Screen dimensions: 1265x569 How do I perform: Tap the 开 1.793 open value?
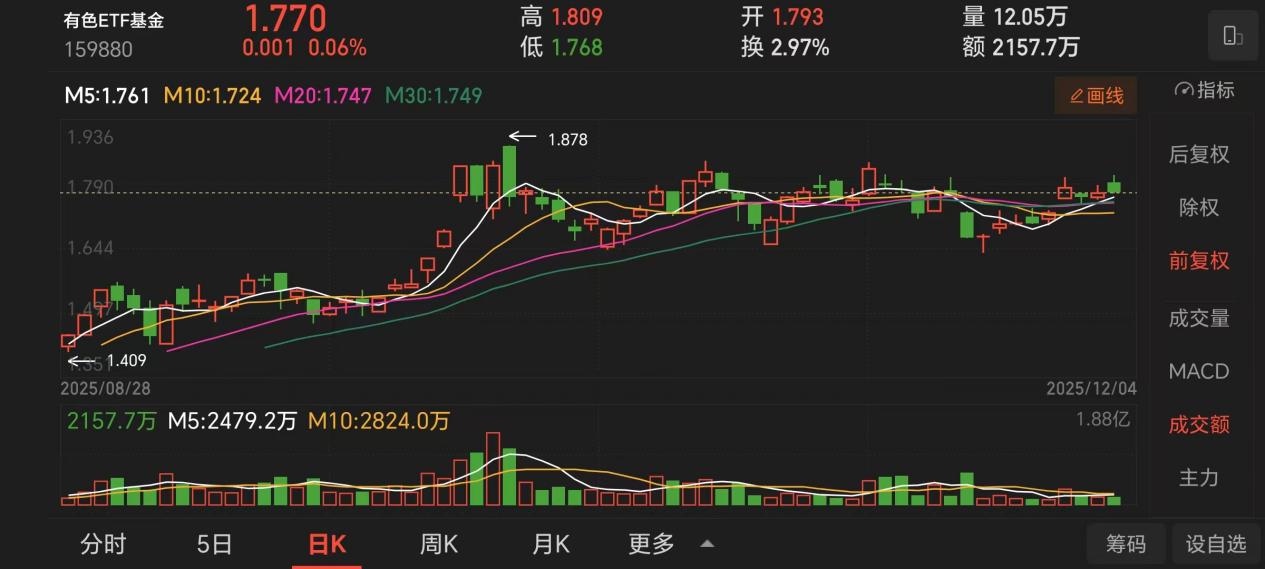(782, 16)
